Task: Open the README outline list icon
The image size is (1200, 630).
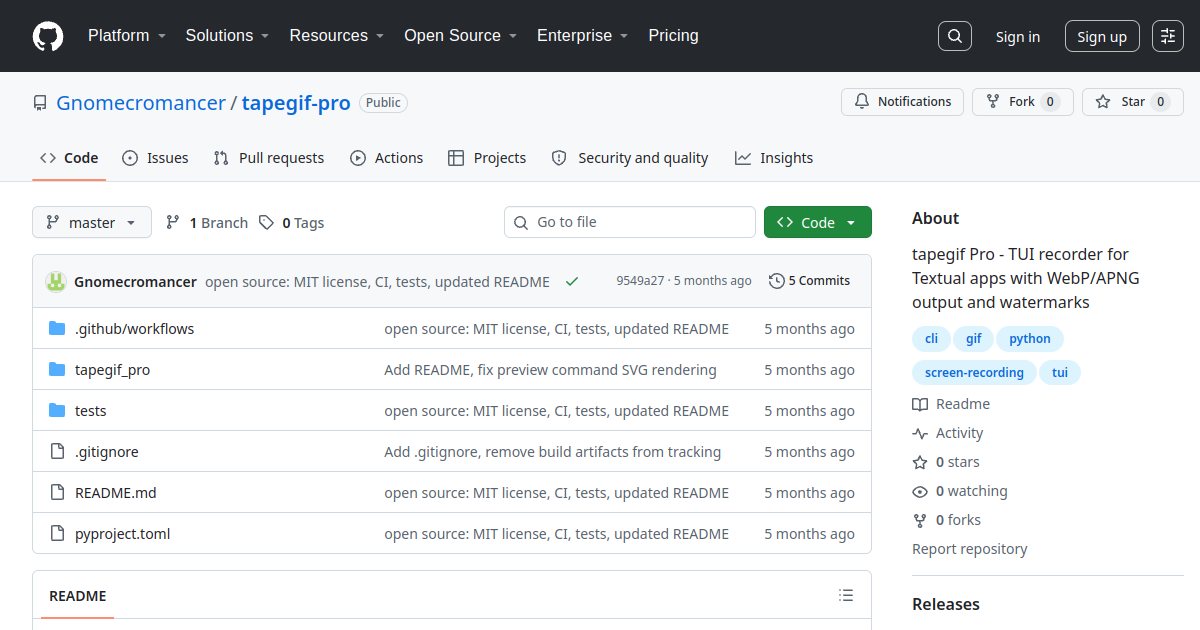Action: pos(846,596)
